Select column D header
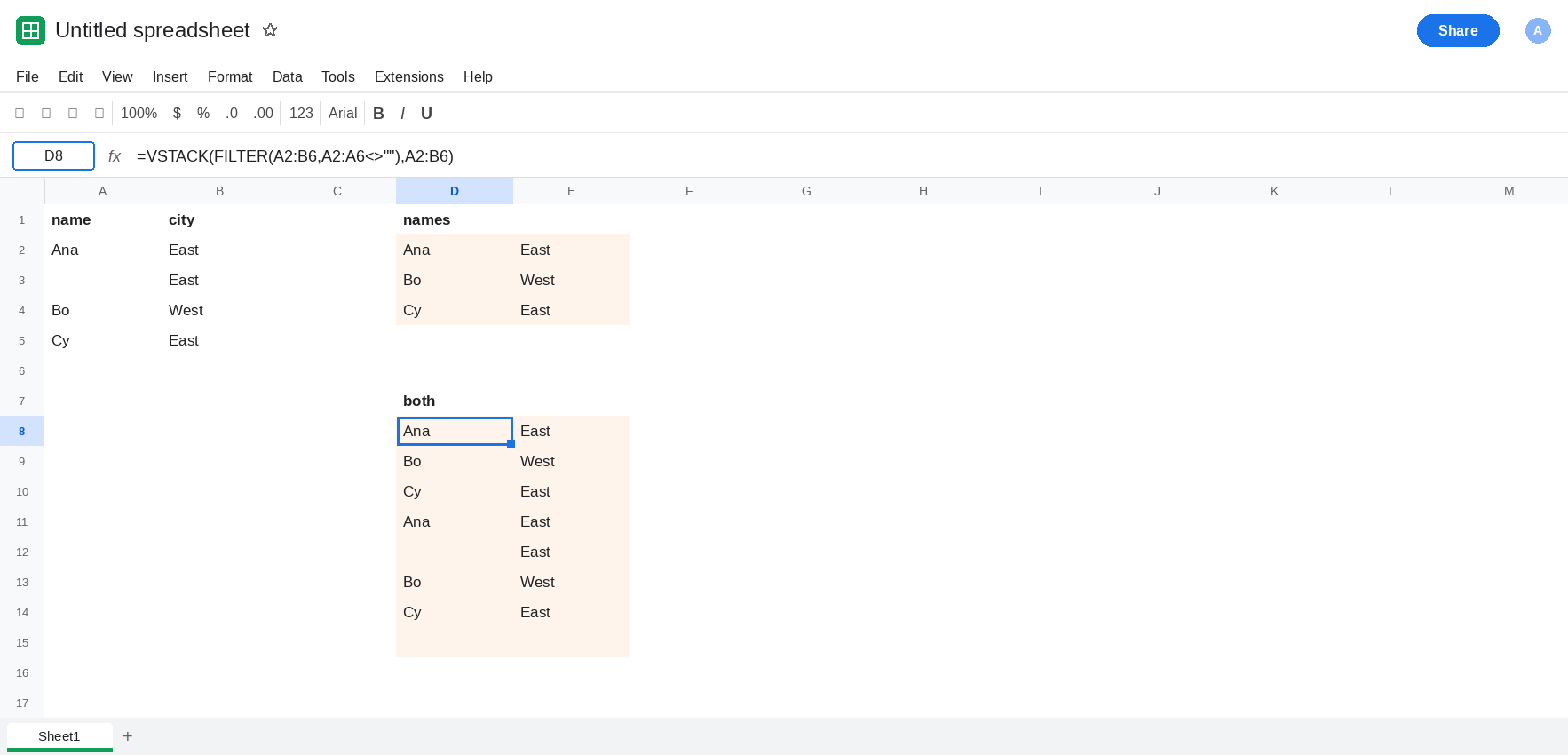Image resolution: width=1568 pixels, height=755 pixels. pyautogui.click(x=455, y=191)
